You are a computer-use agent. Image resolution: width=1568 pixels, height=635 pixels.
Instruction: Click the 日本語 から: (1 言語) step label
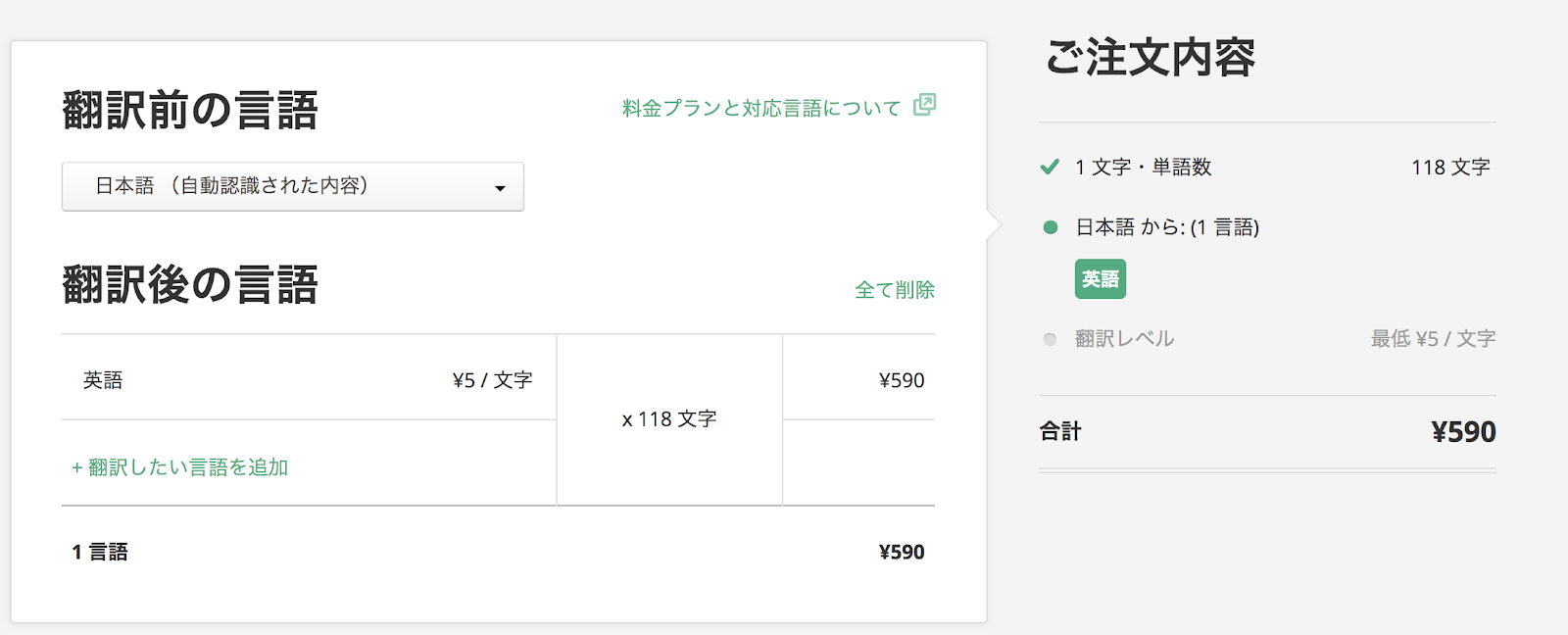pos(1167,227)
